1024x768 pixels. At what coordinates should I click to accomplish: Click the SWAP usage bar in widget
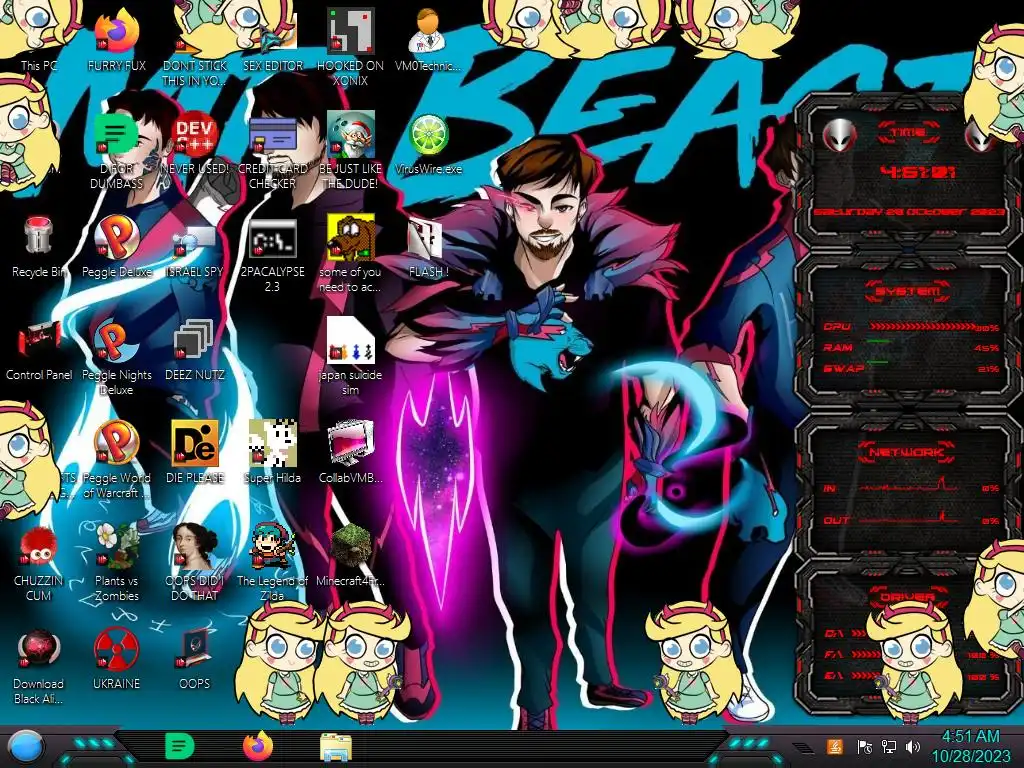click(x=877, y=362)
